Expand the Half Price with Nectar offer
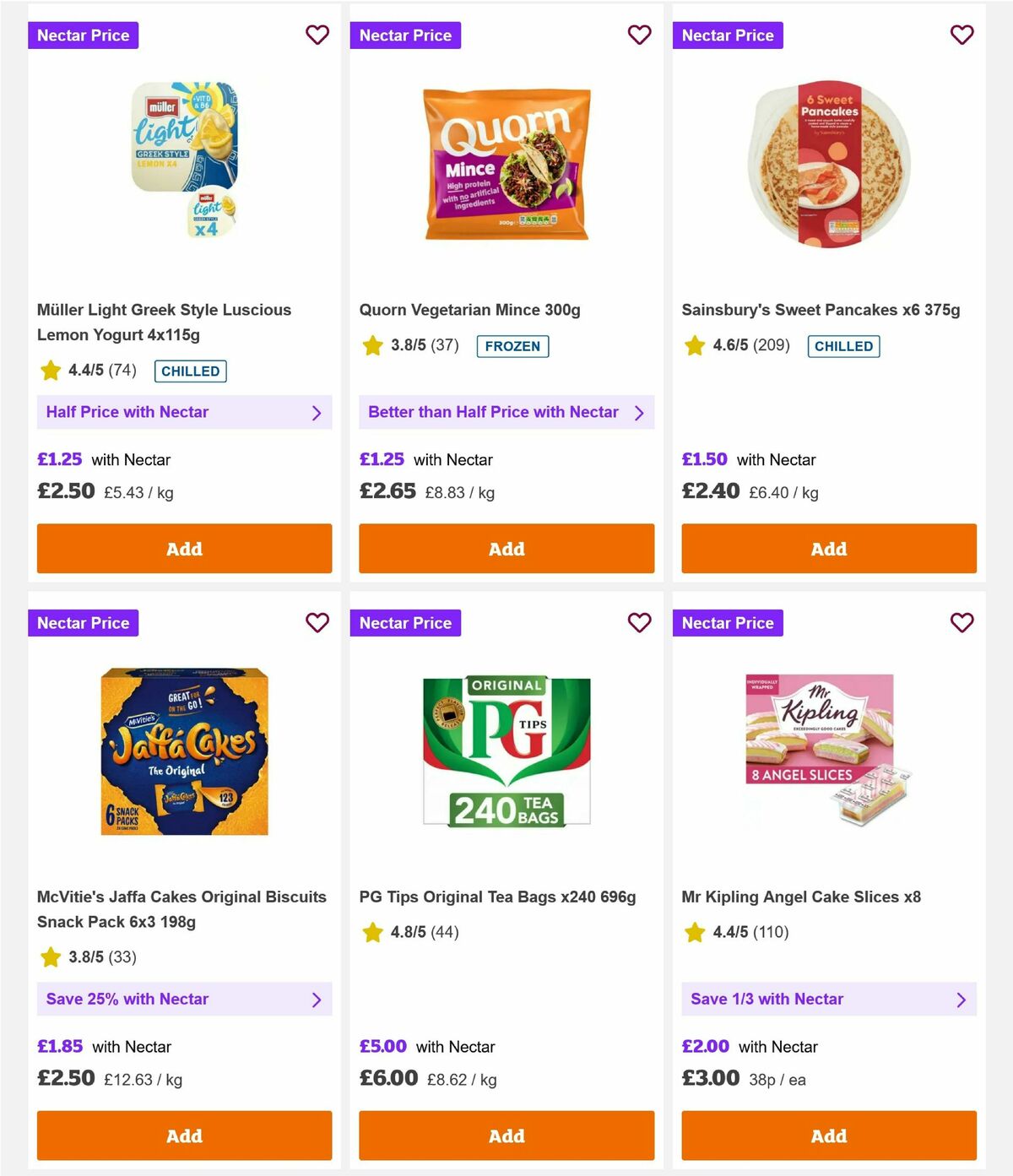Screen dimensions: 1013x1176 pyautogui.click(x=184, y=412)
